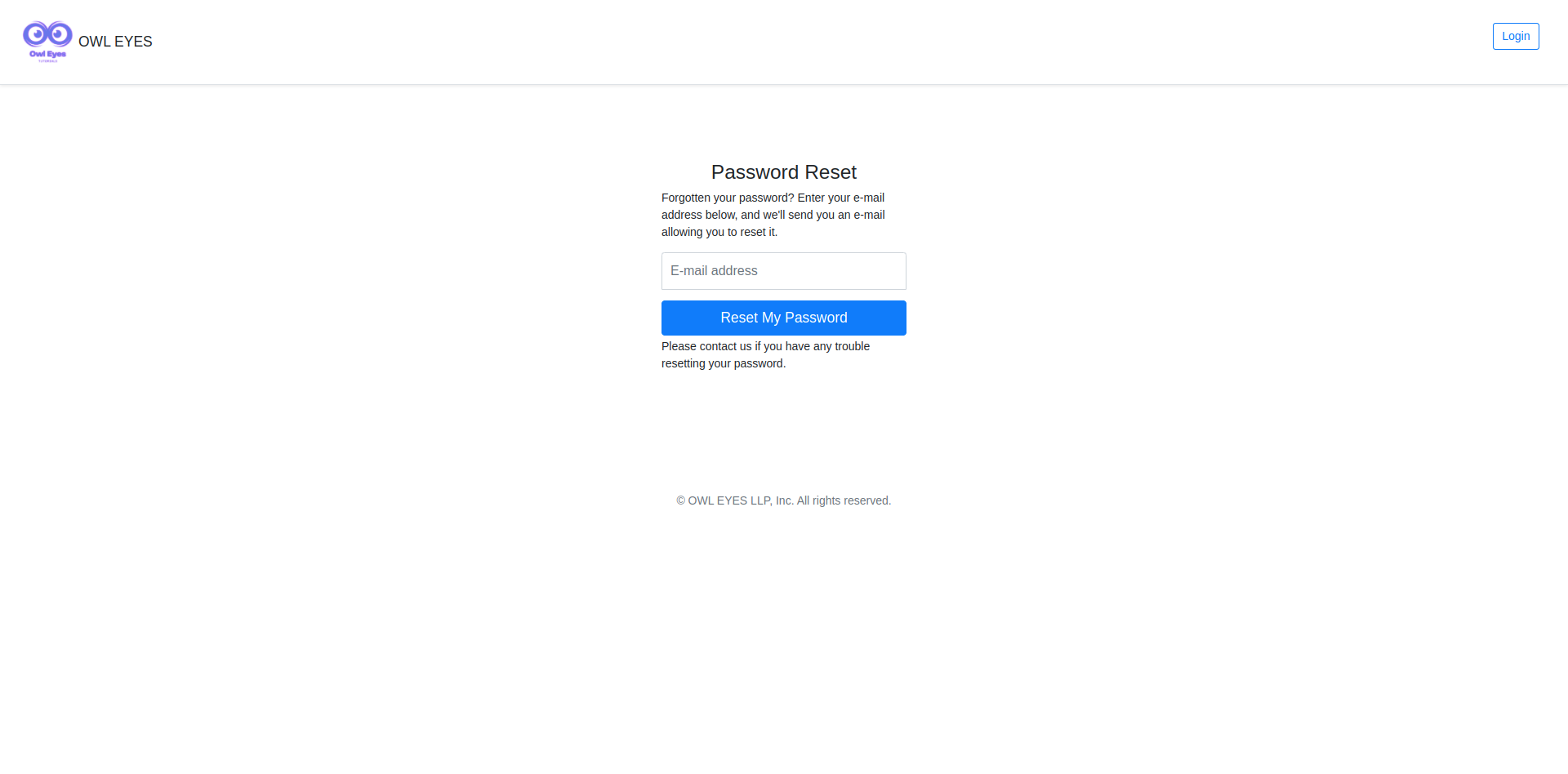Viewport: 1568px width, 774px height.
Task: Click the 'address below' instruction line
Action: 773,215
